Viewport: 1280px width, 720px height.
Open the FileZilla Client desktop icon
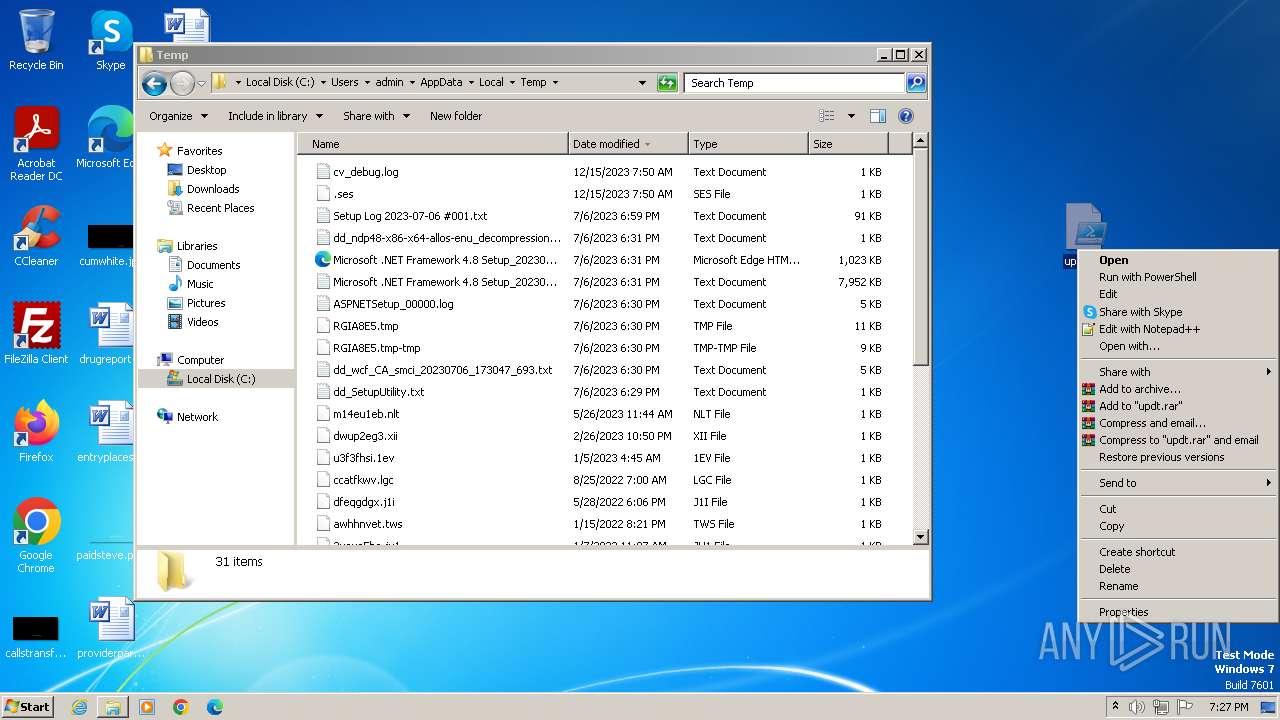(36, 333)
